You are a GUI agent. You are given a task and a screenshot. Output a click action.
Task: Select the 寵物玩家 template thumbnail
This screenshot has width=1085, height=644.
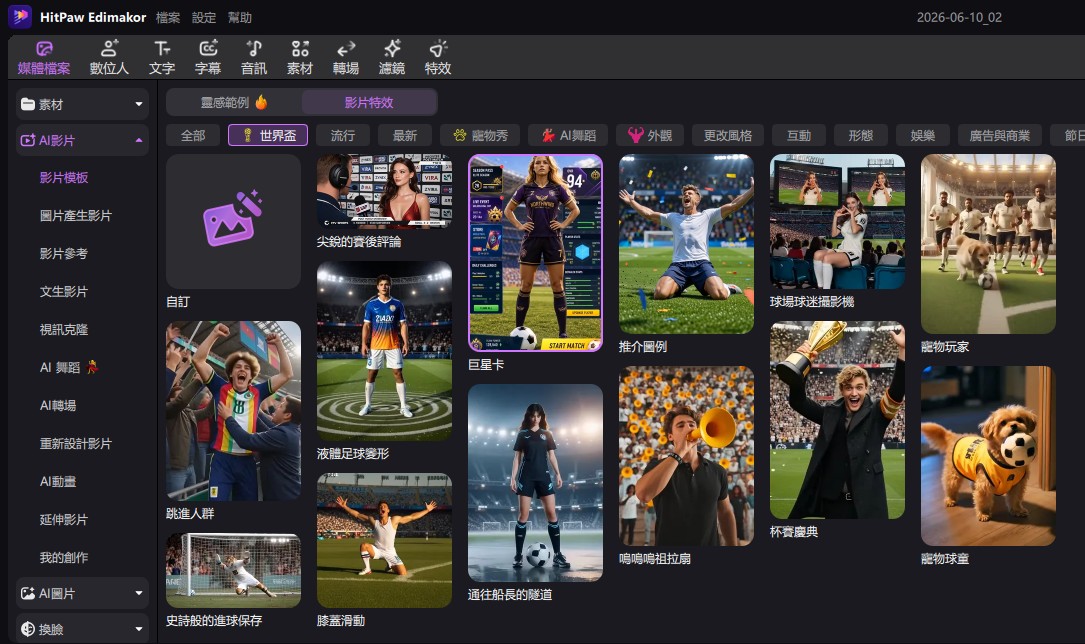[x=988, y=244]
